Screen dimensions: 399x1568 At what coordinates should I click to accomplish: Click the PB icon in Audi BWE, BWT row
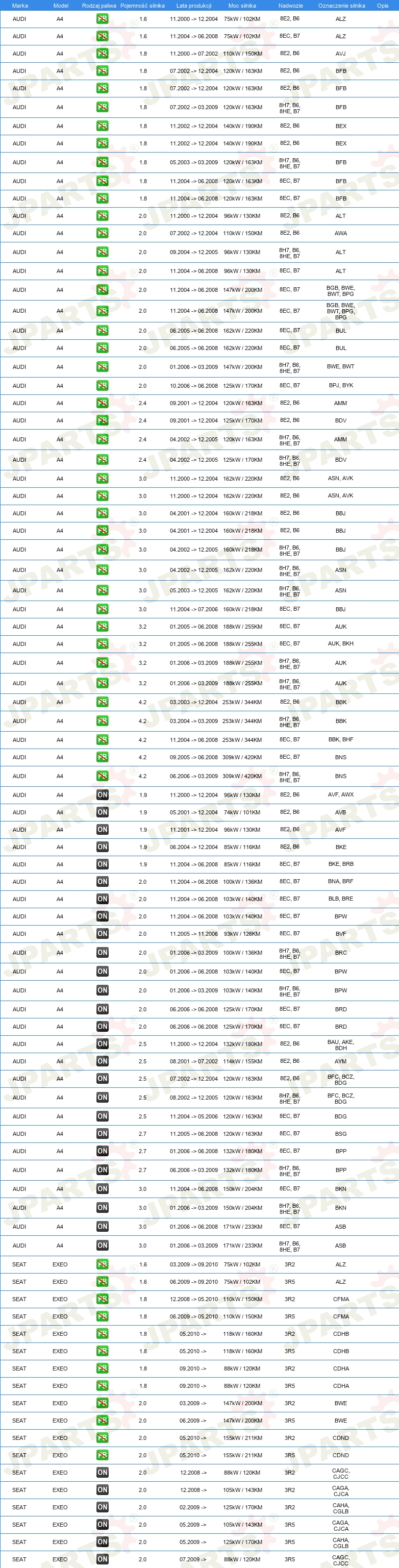pos(102,366)
